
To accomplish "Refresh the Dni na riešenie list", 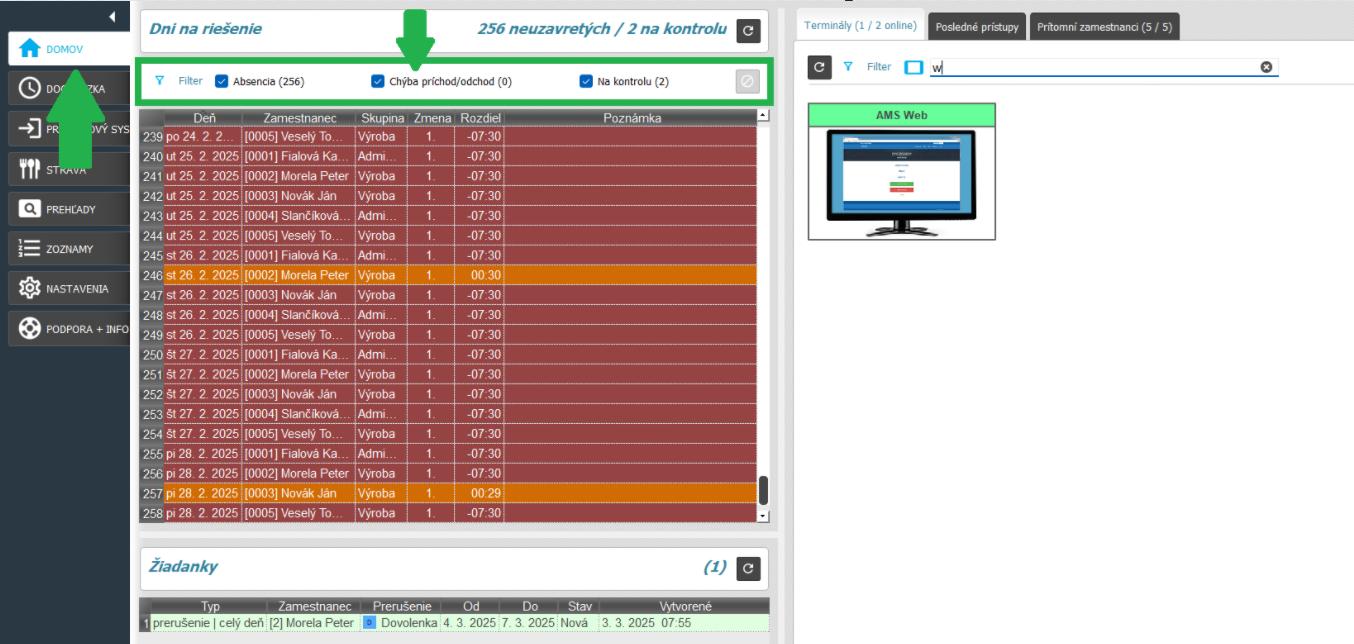I will (x=748, y=31).
